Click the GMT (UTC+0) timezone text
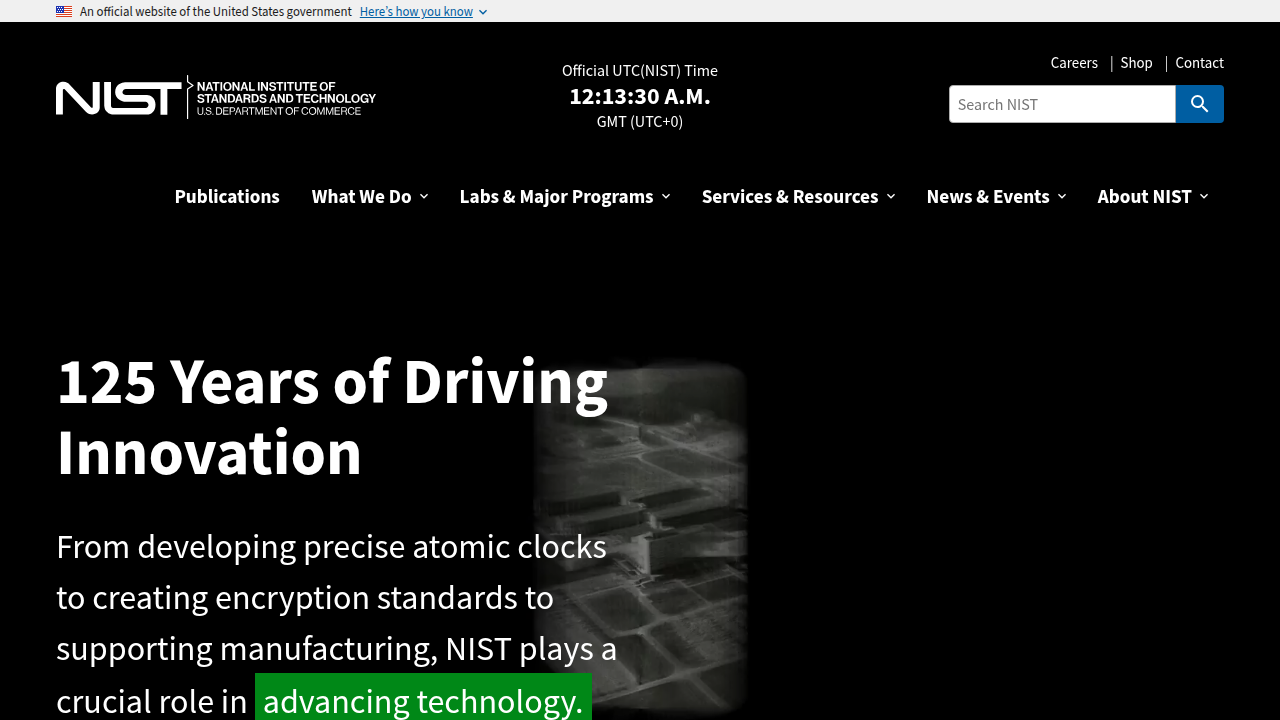This screenshot has height=720, width=1280. [x=640, y=121]
